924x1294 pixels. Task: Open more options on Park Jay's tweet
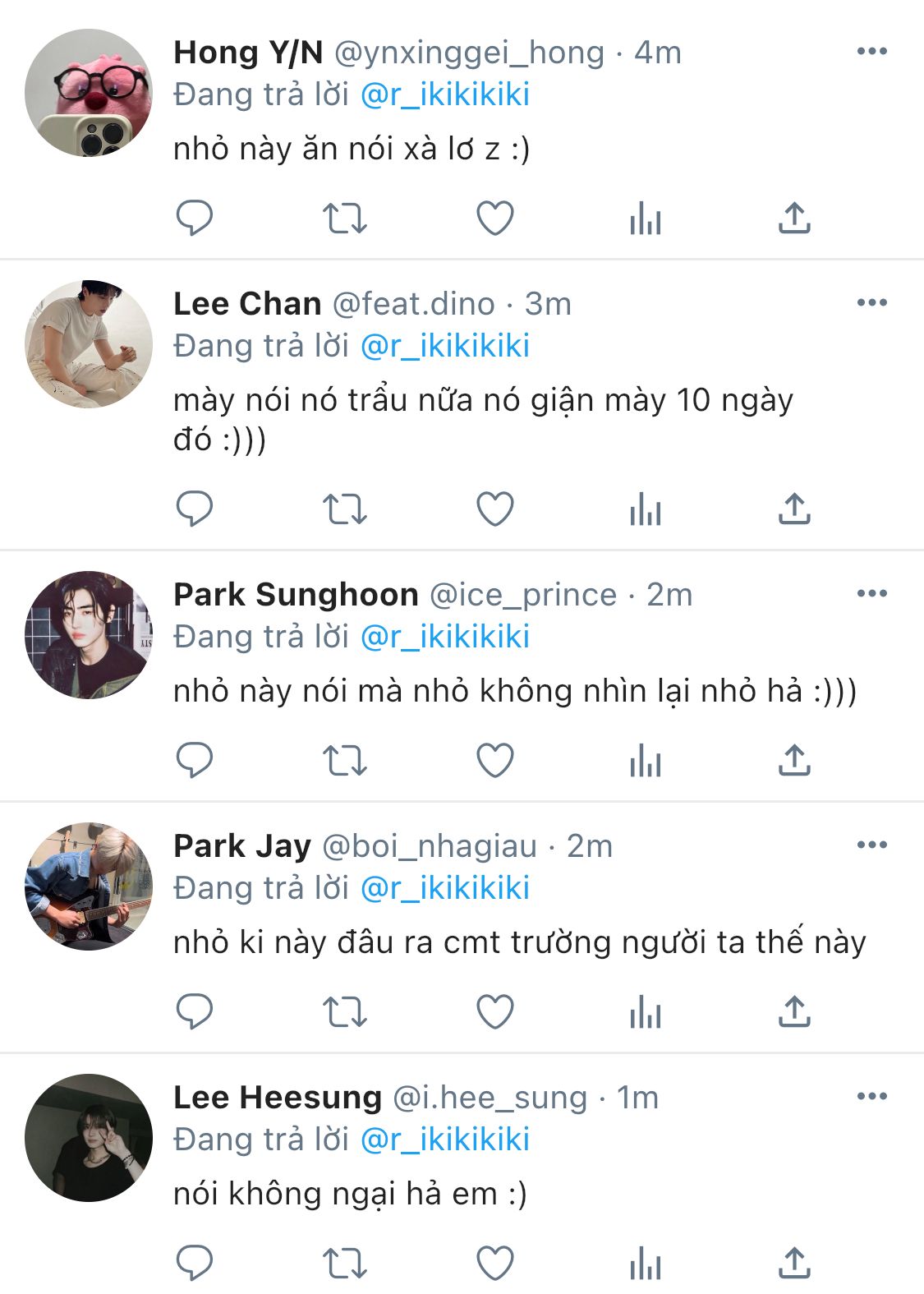[x=871, y=845]
